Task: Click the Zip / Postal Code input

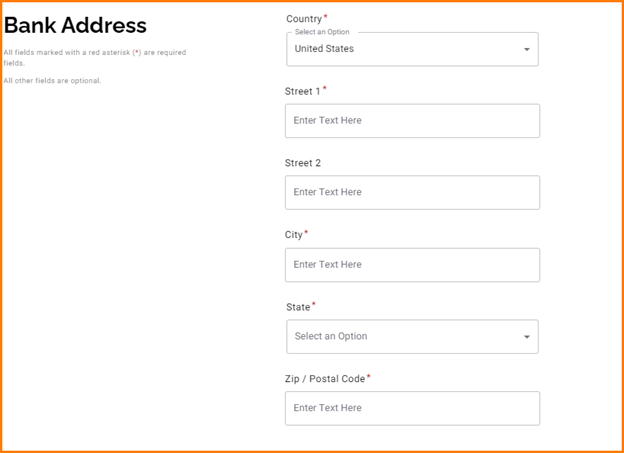Action: 412,408
